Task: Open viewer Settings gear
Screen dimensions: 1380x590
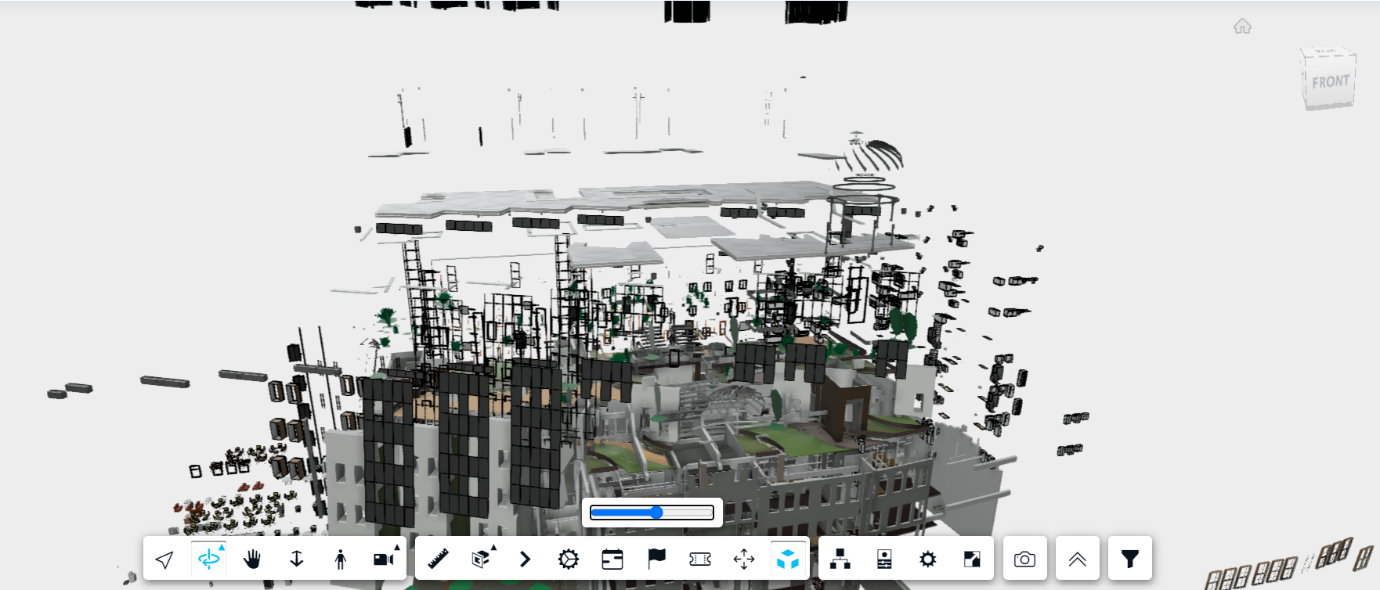Action: pos(928,559)
